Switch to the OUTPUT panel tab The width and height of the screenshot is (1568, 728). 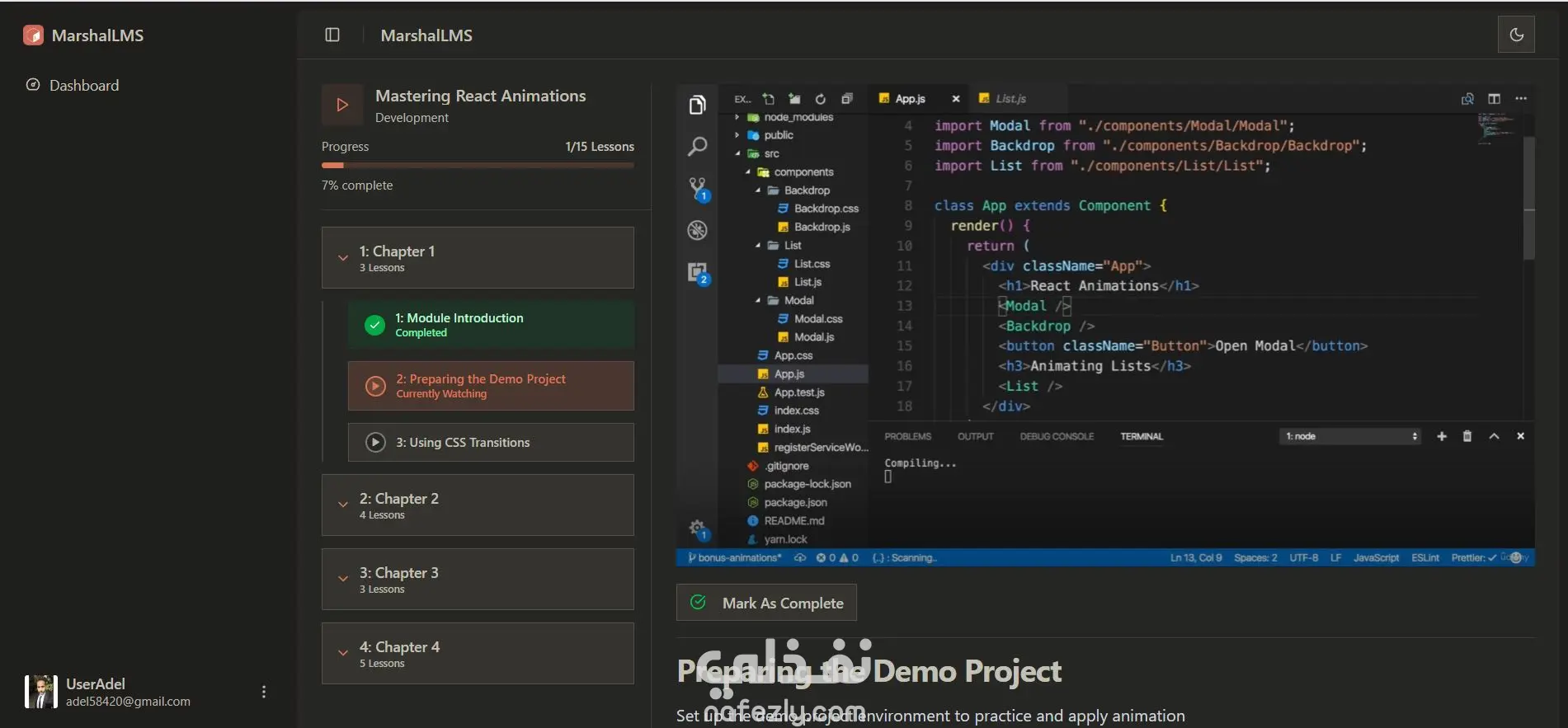coord(975,437)
